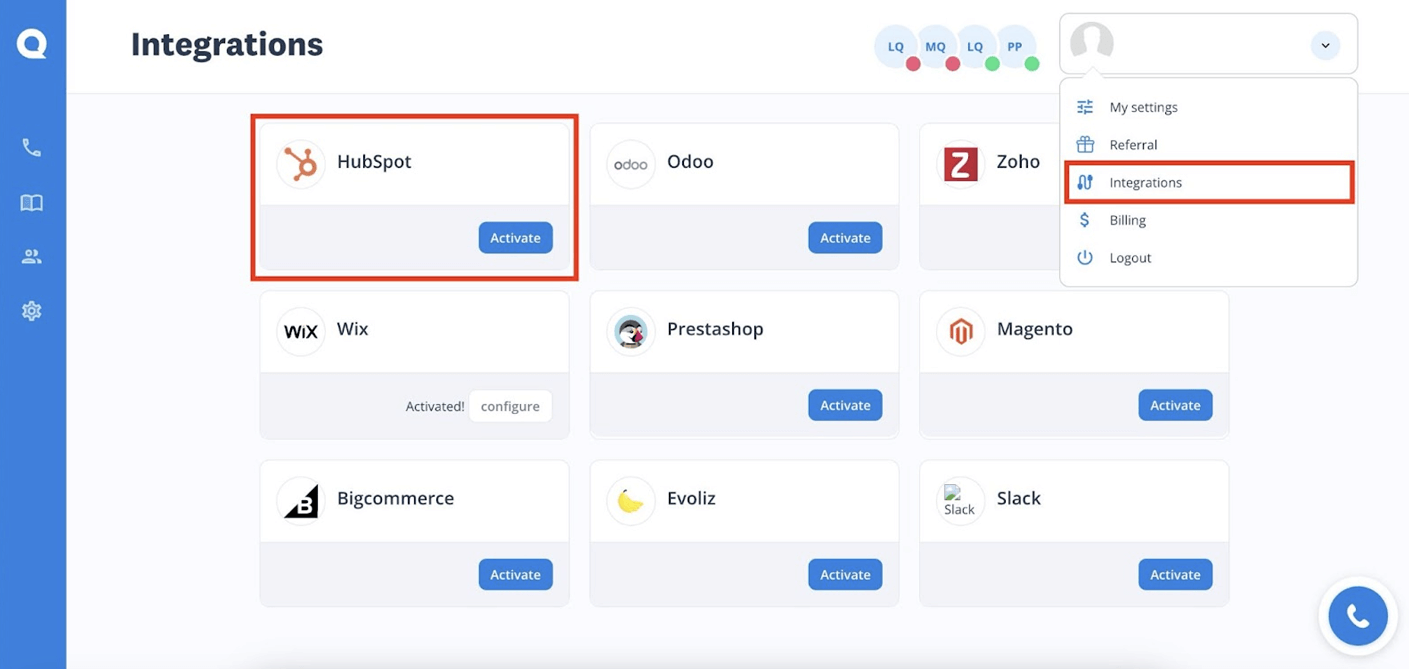1409x669 pixels.
Task: Click the Bigcommerce logo icon
Action: coord(300,500)
